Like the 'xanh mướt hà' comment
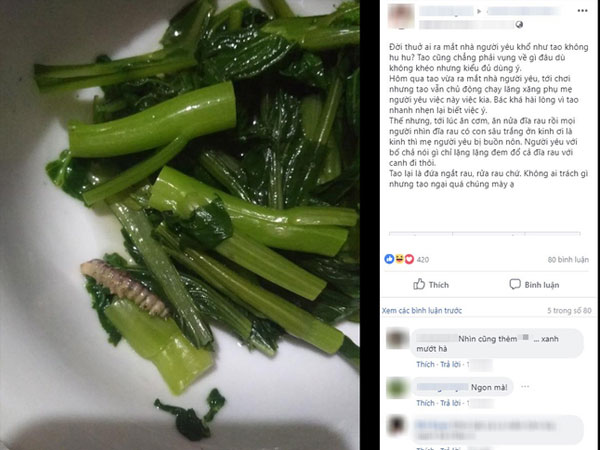This screenshot has height=450, width=600. (x=426, y=364)
